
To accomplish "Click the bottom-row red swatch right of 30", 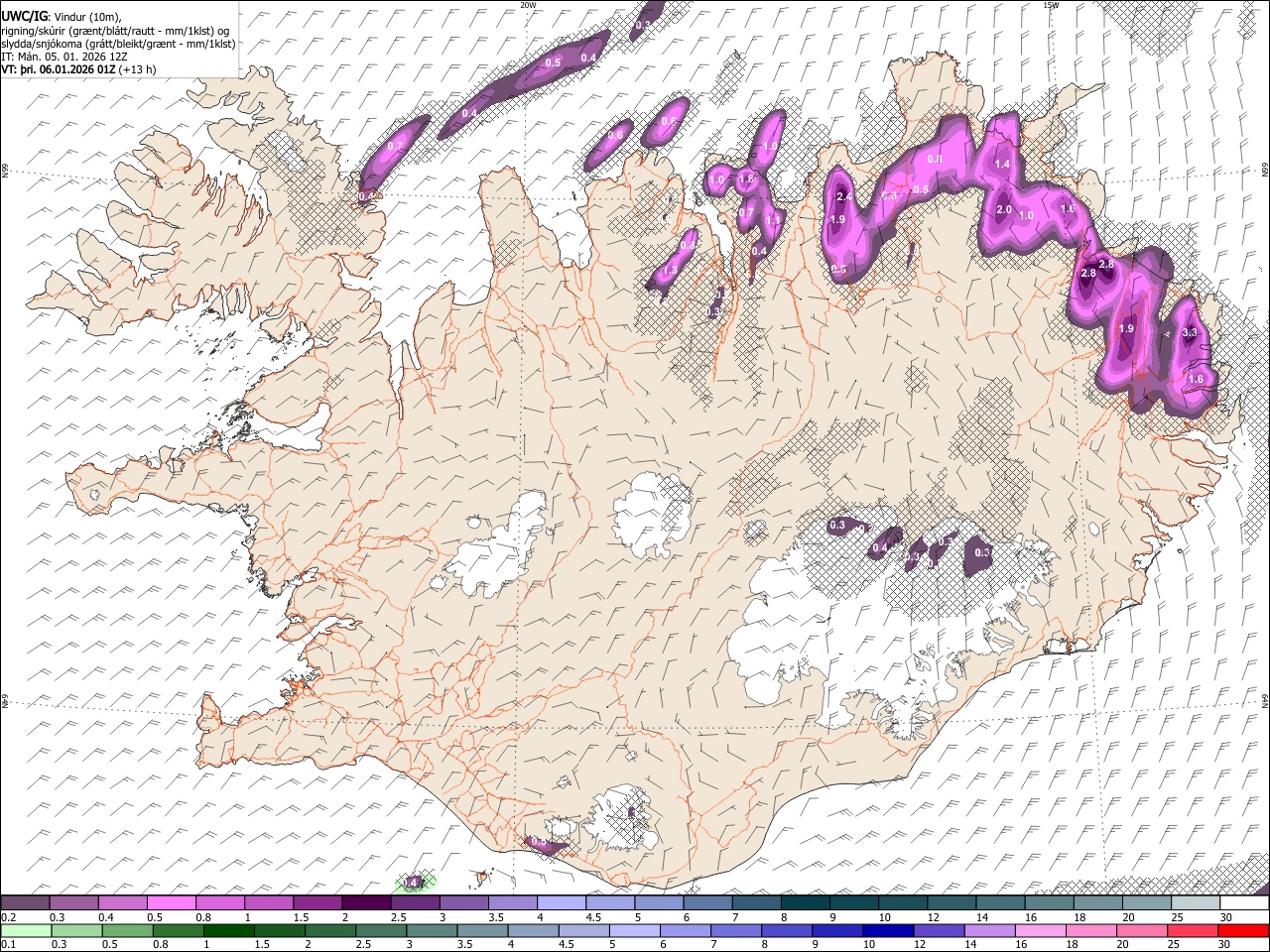I will point(1244,931).
